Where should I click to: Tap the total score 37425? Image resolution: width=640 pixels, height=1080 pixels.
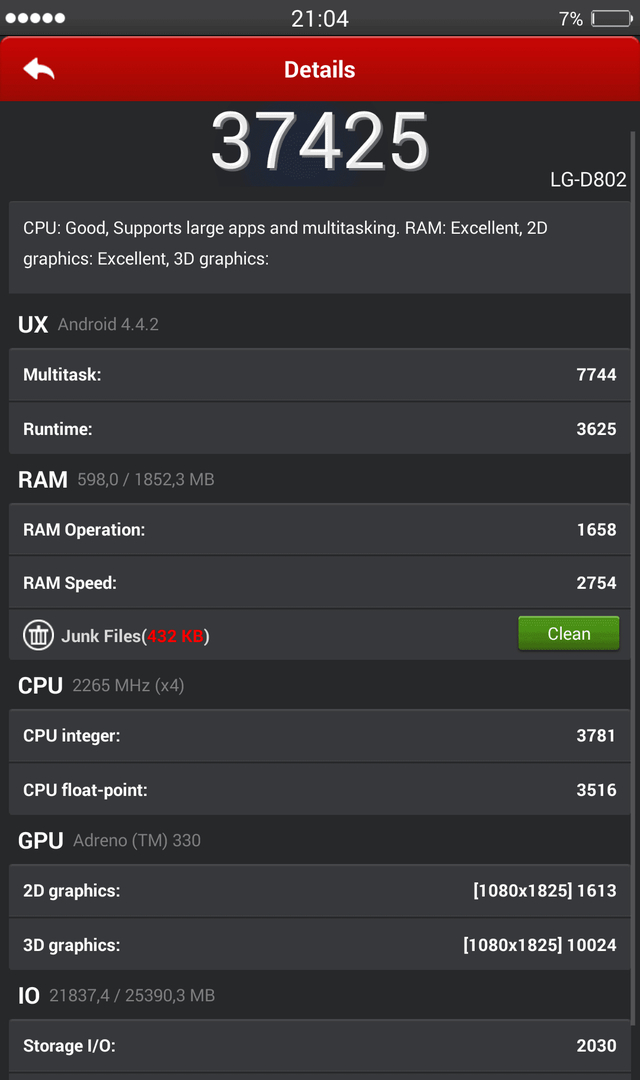[x=320, y=142]
